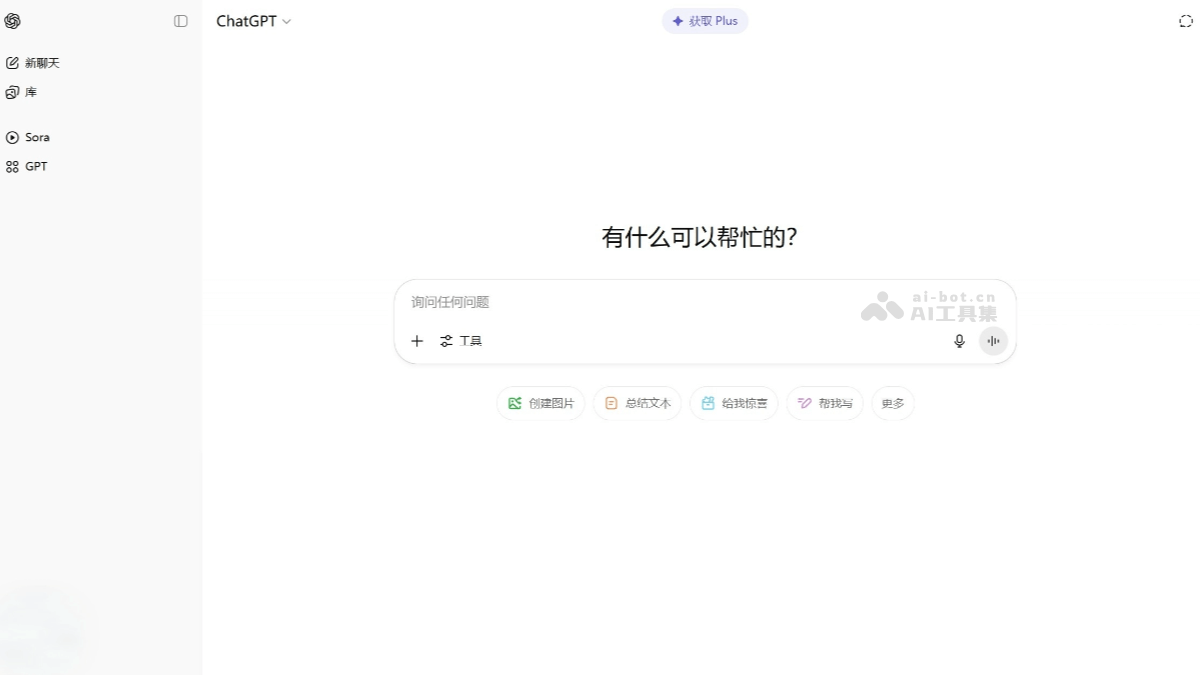1200x675 pixels.
Task: Click the microphone icon for voice input
Action: point(959,341)
